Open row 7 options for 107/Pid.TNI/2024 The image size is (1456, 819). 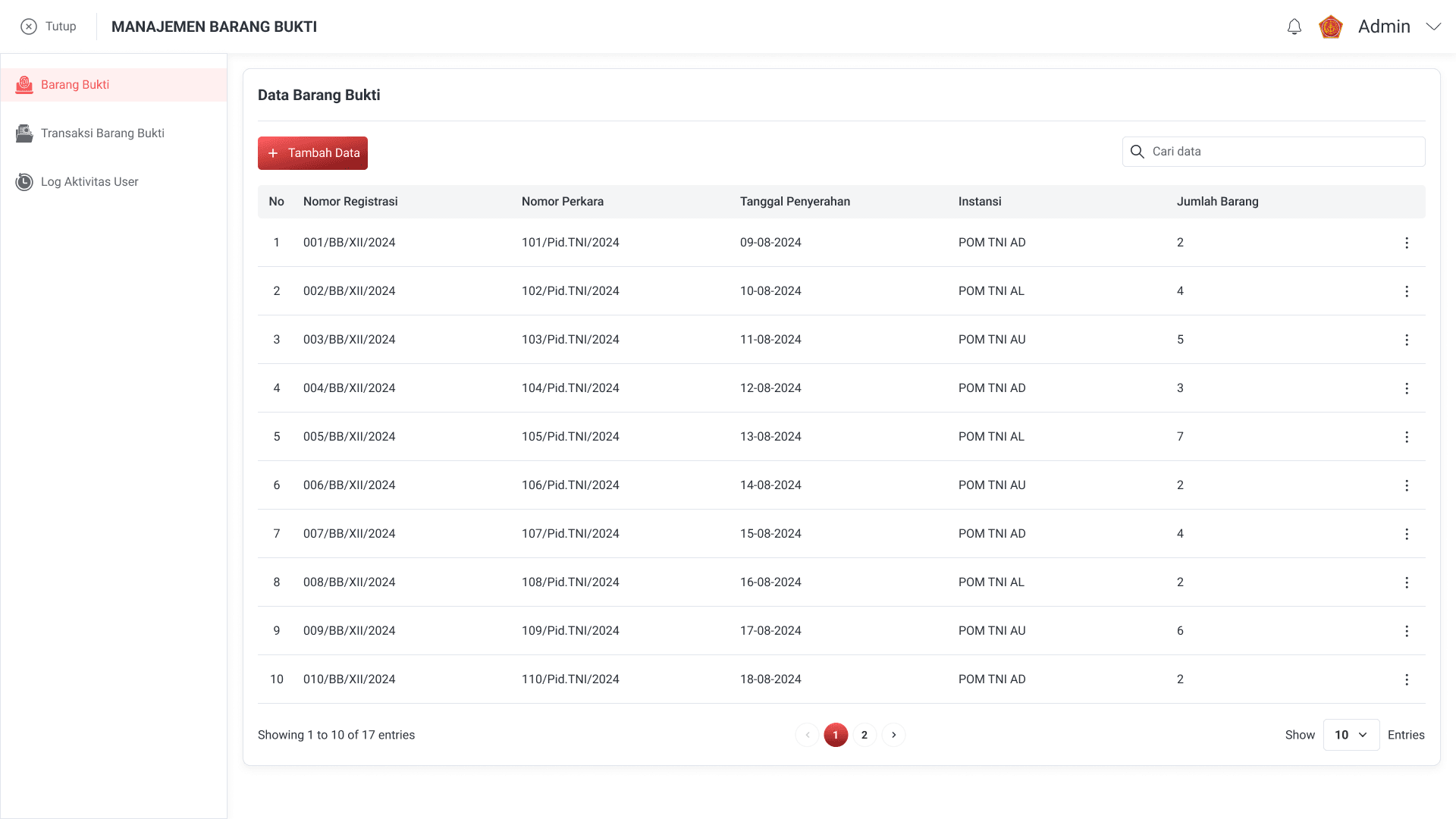[1407, 534]
